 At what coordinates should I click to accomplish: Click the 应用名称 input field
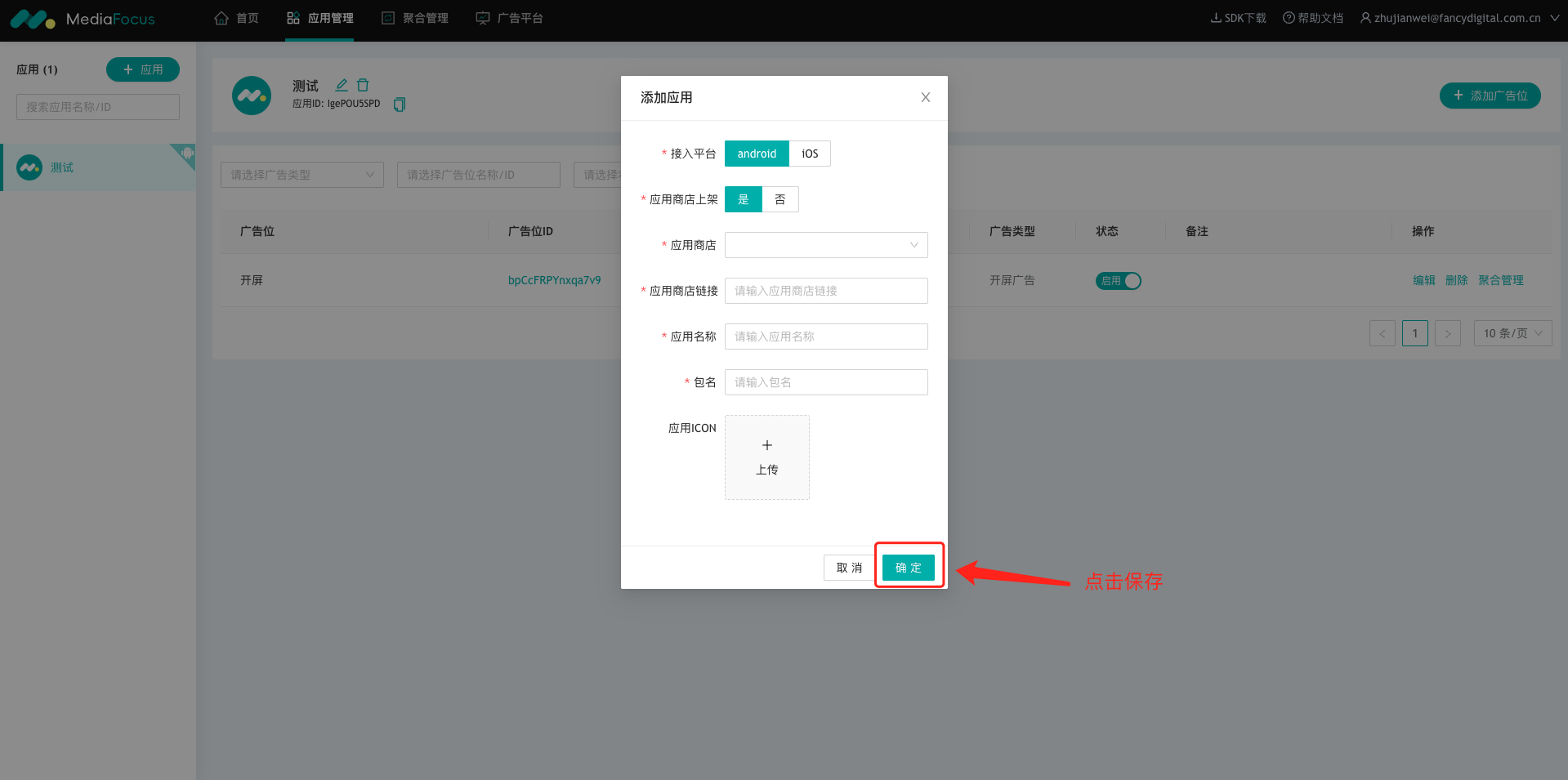tap(825, 337)
